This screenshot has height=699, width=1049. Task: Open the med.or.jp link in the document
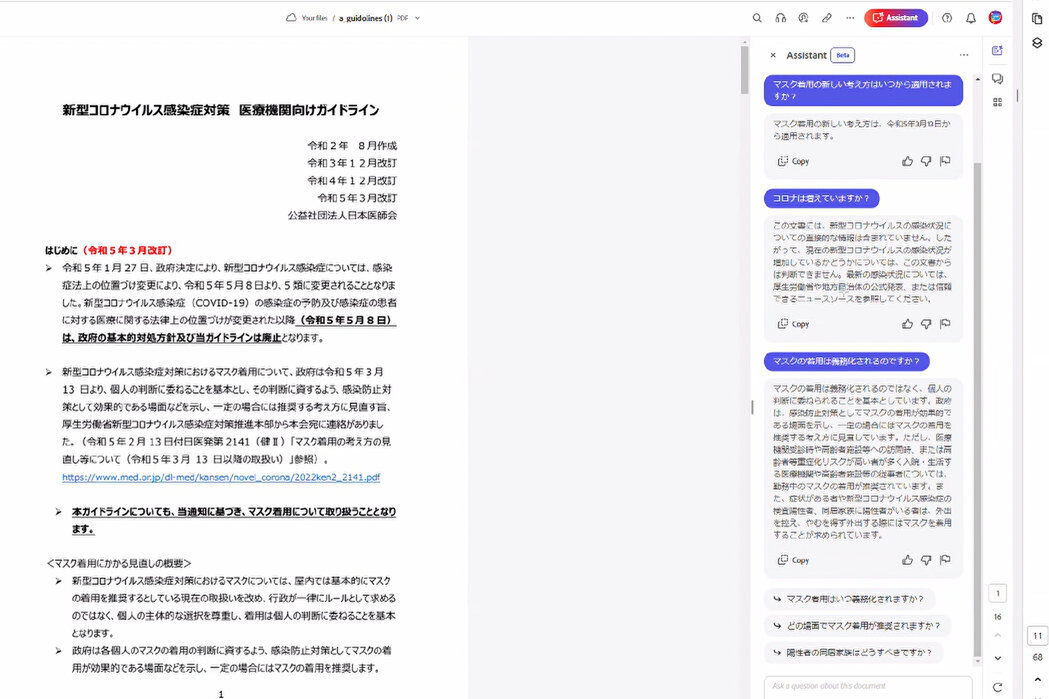(x=220, y=478)
